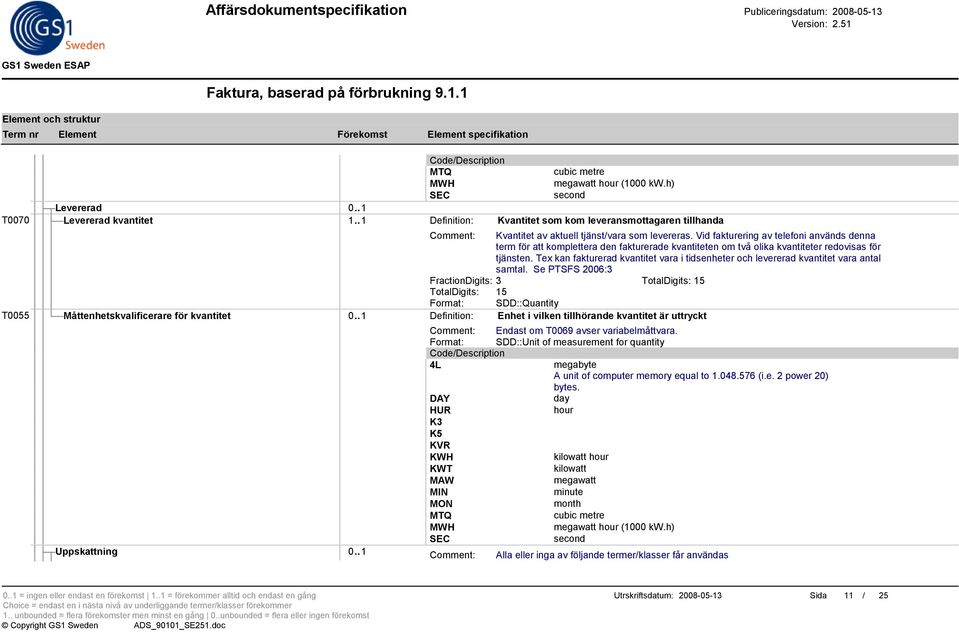Click occurrence 0..1 for Uppskattning
Viewport: 959px width, 632px height.
pyautogui.click(x=357, y=551)
